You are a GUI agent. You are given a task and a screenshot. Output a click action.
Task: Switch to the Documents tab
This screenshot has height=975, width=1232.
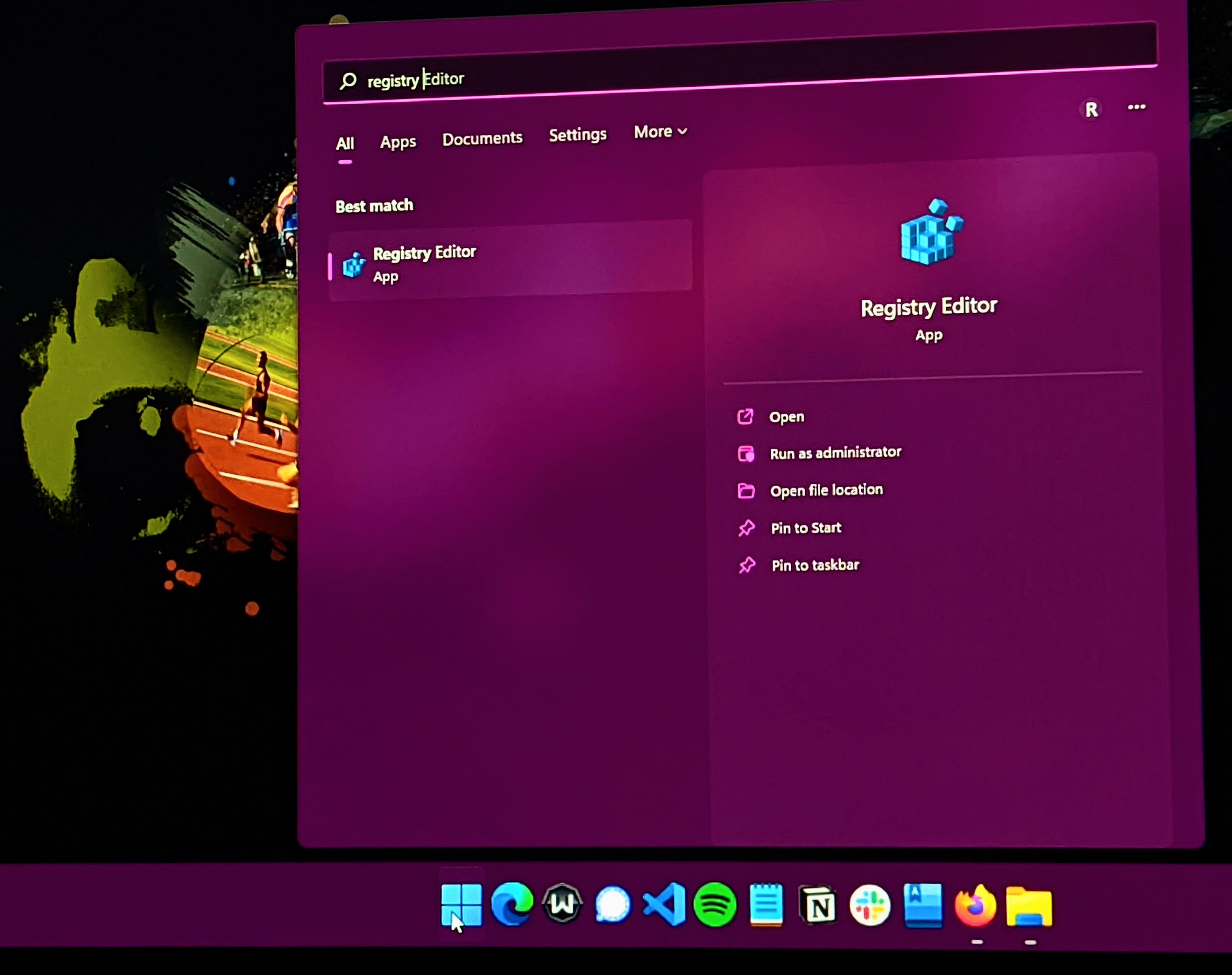pyautogui.click(x=482, y=139)
